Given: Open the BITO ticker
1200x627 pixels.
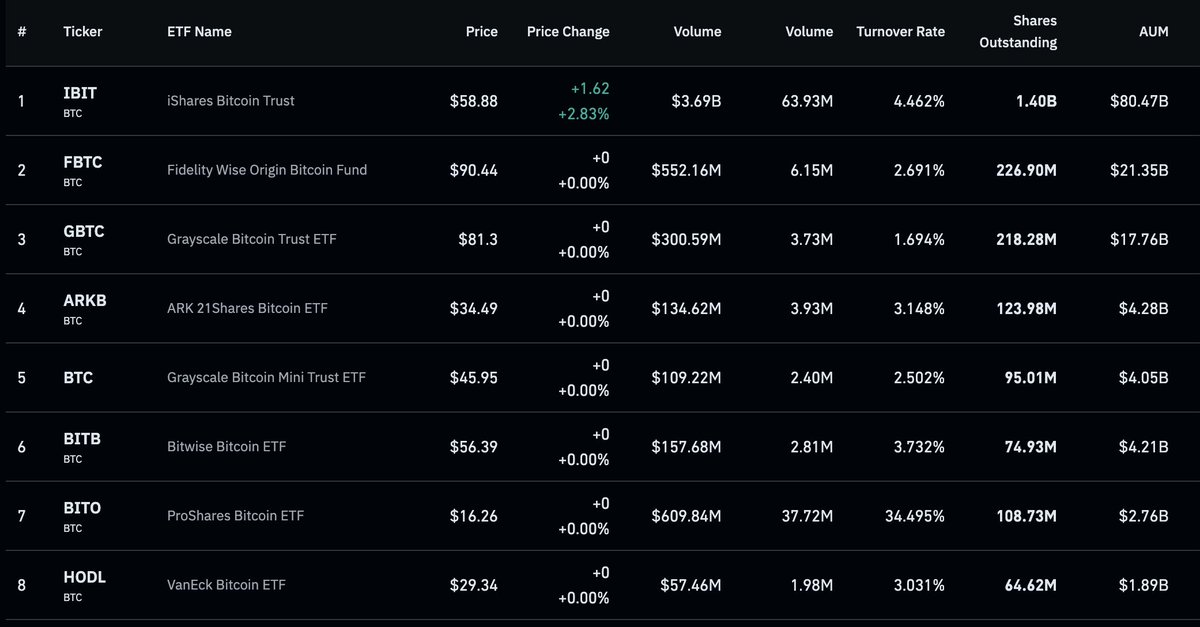Looking at the screenshot, I should click(82, 507).
